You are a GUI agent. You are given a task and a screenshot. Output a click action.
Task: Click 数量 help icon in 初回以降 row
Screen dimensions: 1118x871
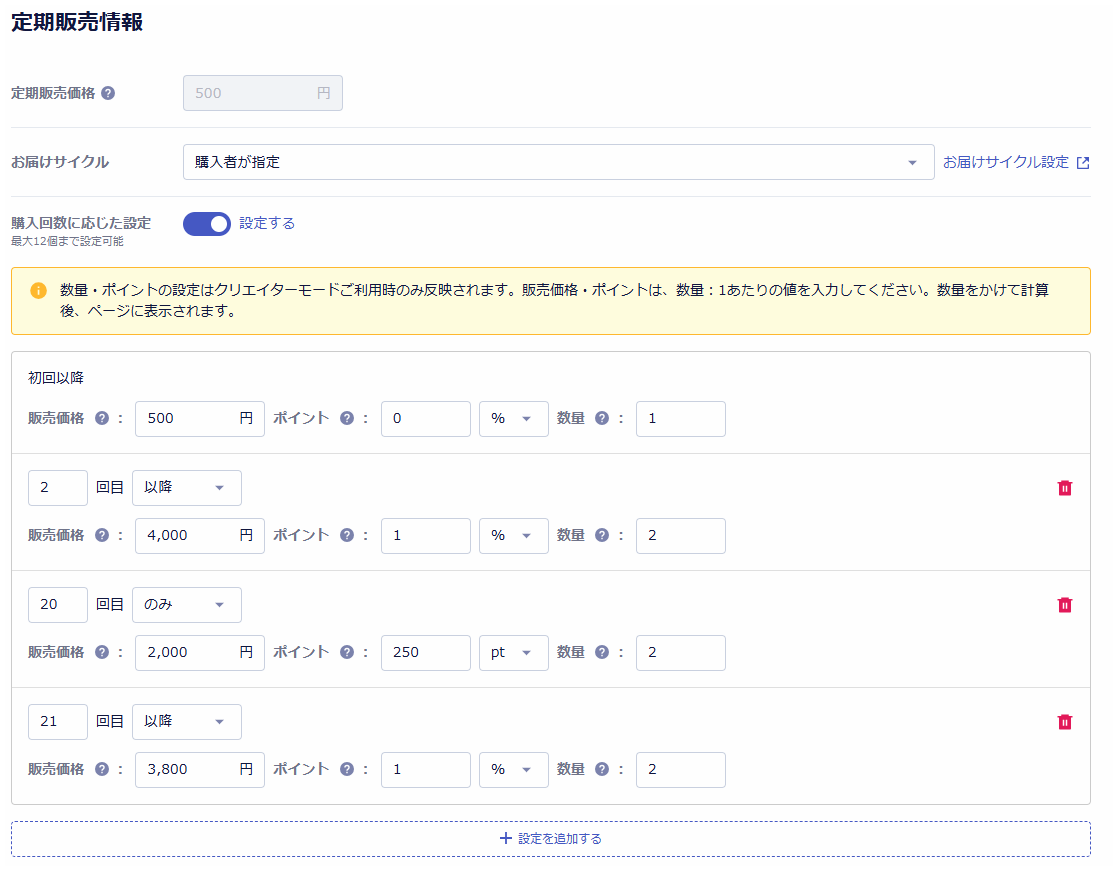pos(602,419)
